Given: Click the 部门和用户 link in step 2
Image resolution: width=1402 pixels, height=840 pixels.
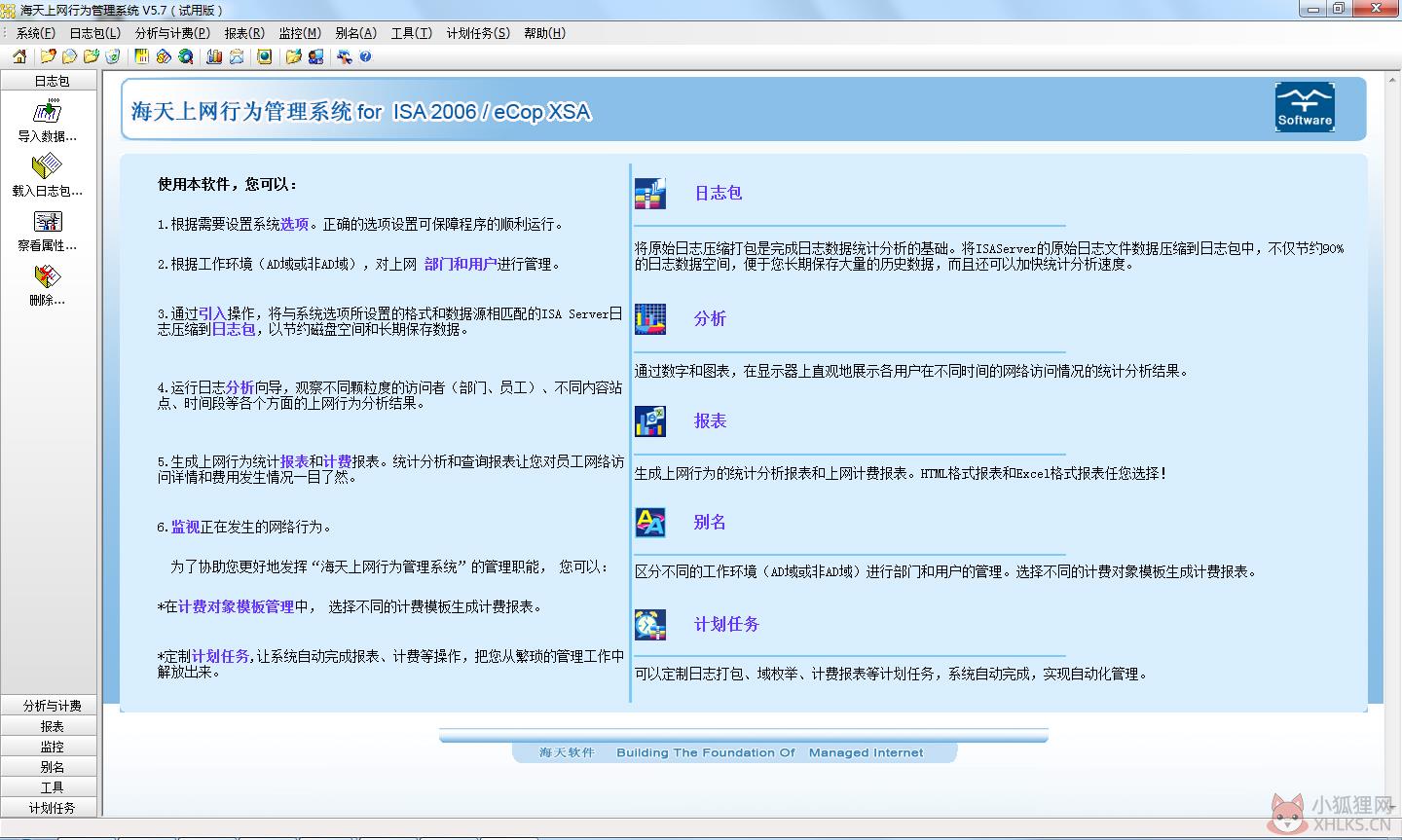Looking at the screenshot, I should pyautogui.click(x=461, y=264).
